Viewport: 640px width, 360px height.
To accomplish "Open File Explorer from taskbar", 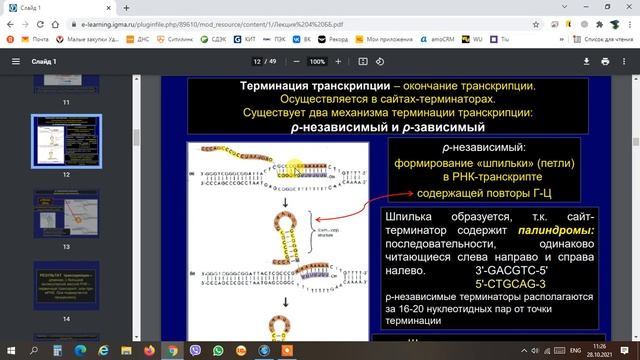I will click(x=126, y=351).
